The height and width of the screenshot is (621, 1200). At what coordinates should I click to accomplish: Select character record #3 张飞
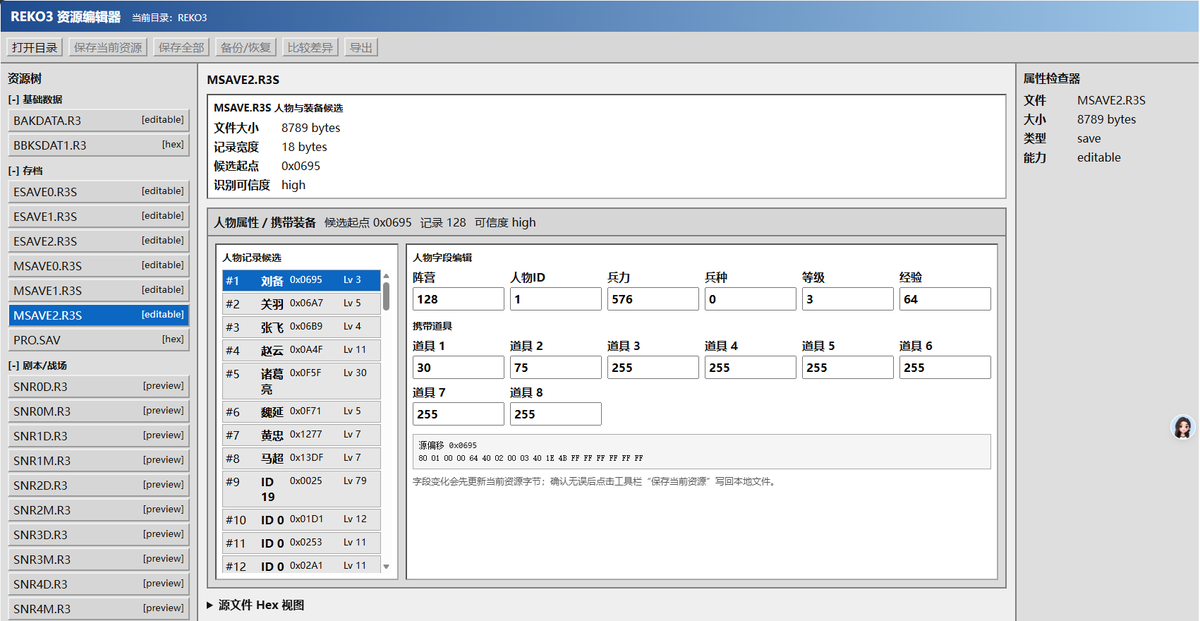click(x=301, y=327)
